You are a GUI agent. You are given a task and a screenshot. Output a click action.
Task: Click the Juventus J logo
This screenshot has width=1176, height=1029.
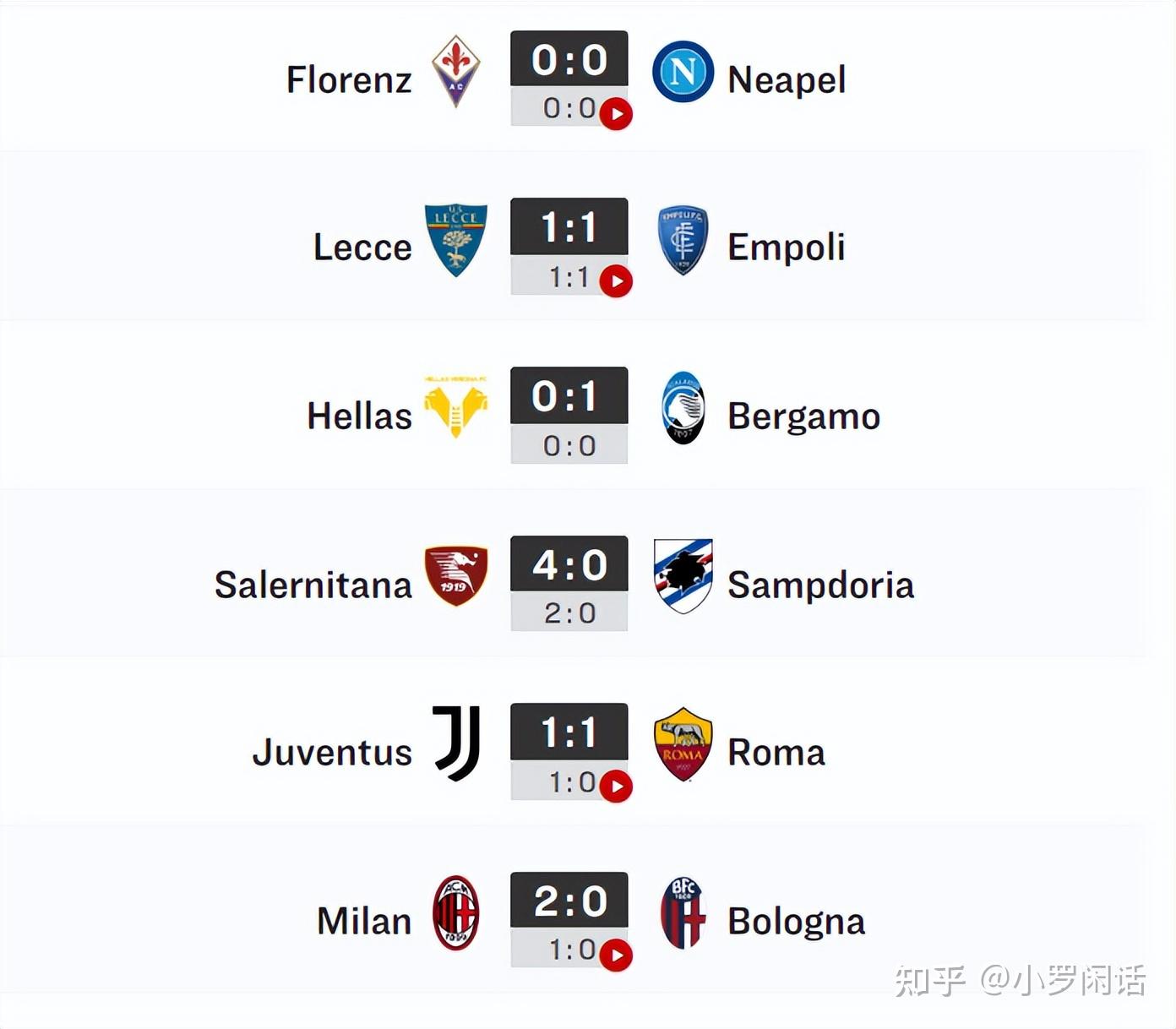pyautogui.click(x=457, y=743)
